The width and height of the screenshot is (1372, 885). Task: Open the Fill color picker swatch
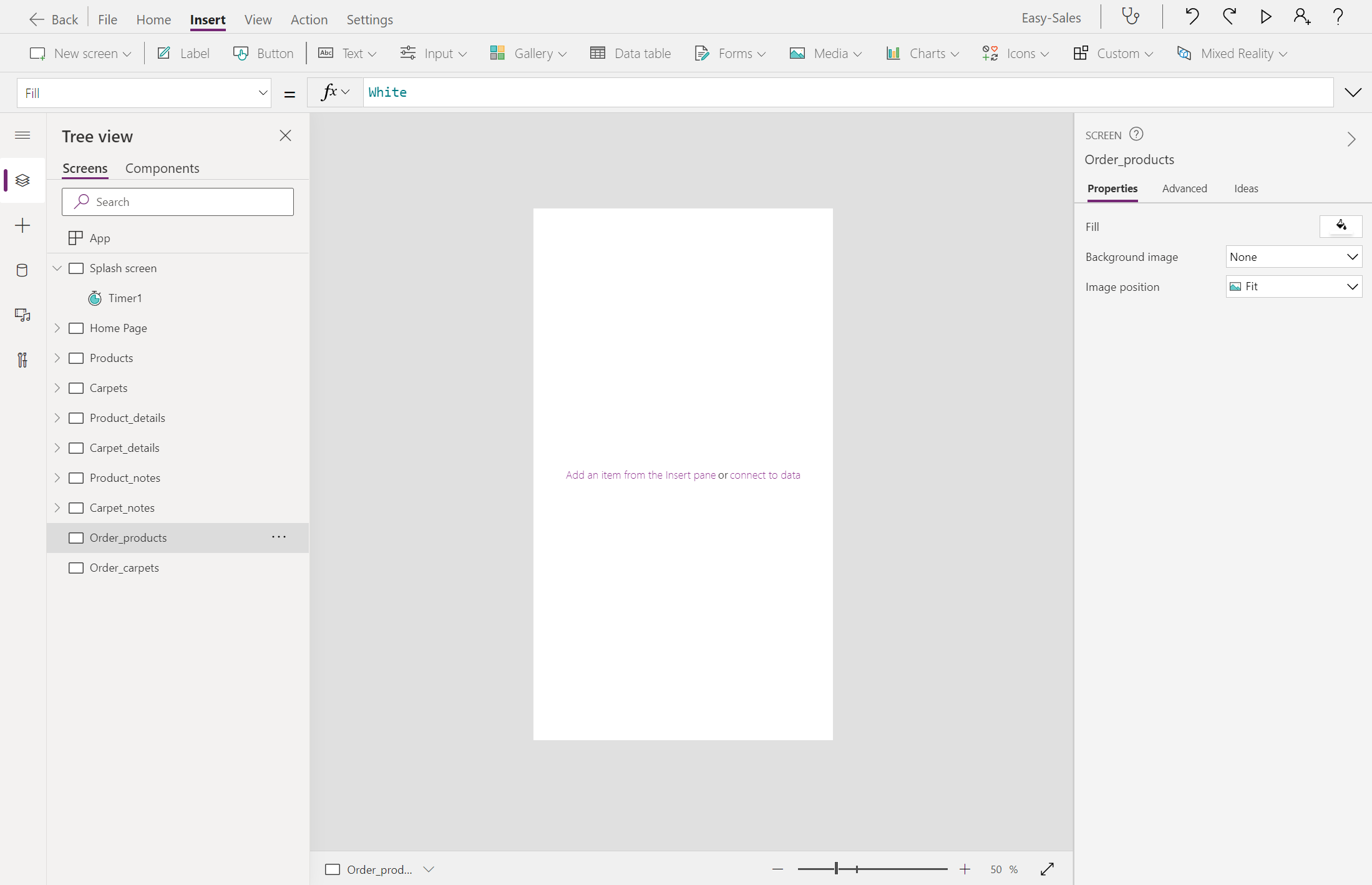tap(1341, 226)
